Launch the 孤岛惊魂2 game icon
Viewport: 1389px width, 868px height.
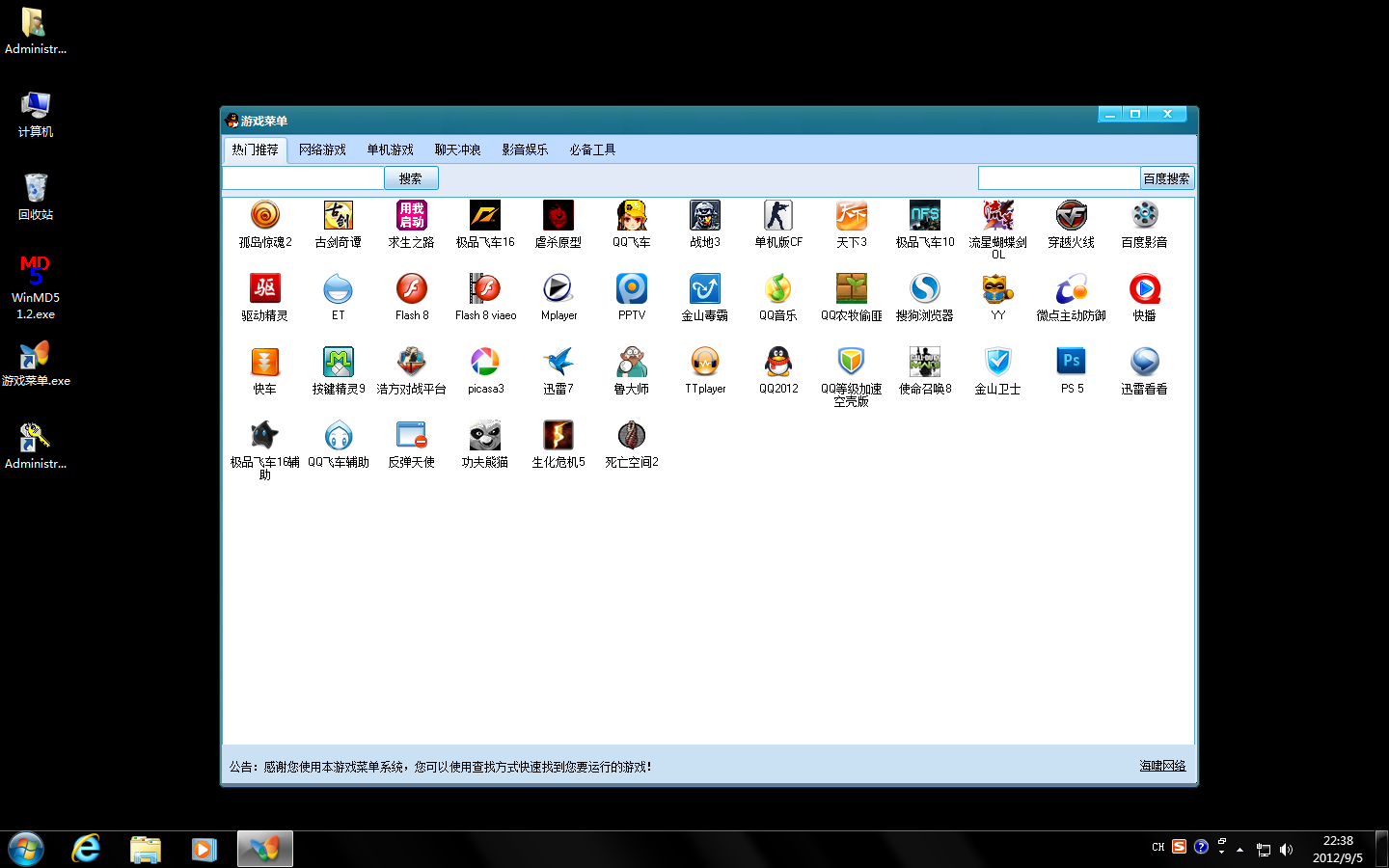click(x=265, y=215)
